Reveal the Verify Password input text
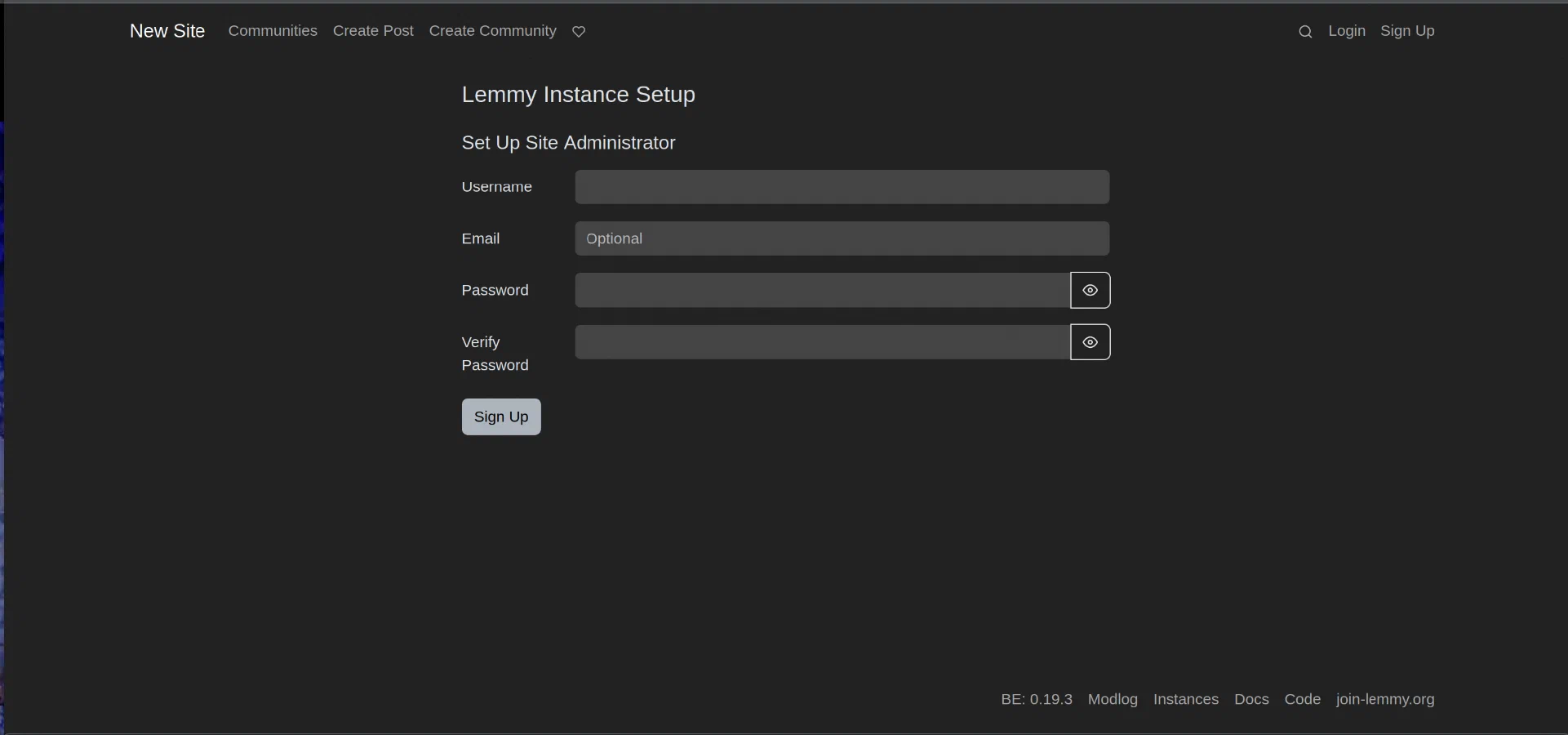The width and height of the screenshot is (1568, 735). (x=1090, y=342)
